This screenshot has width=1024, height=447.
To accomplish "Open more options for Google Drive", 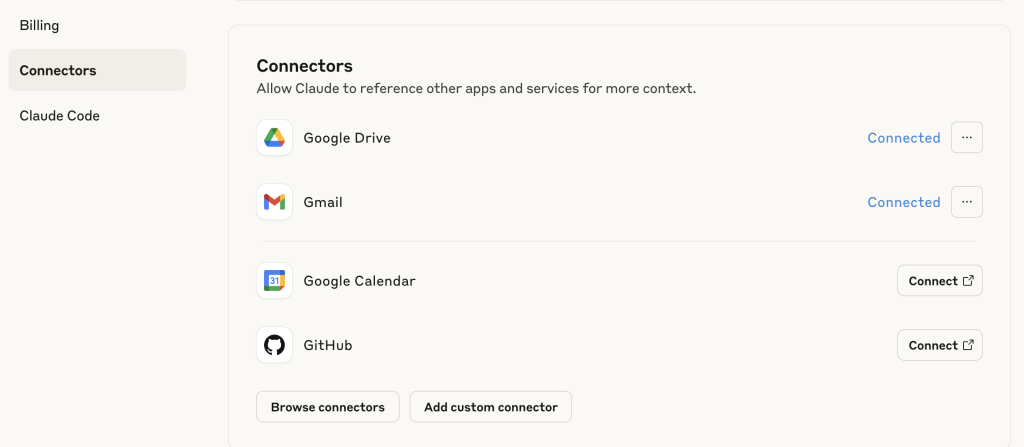I will (x=966, y=138).
